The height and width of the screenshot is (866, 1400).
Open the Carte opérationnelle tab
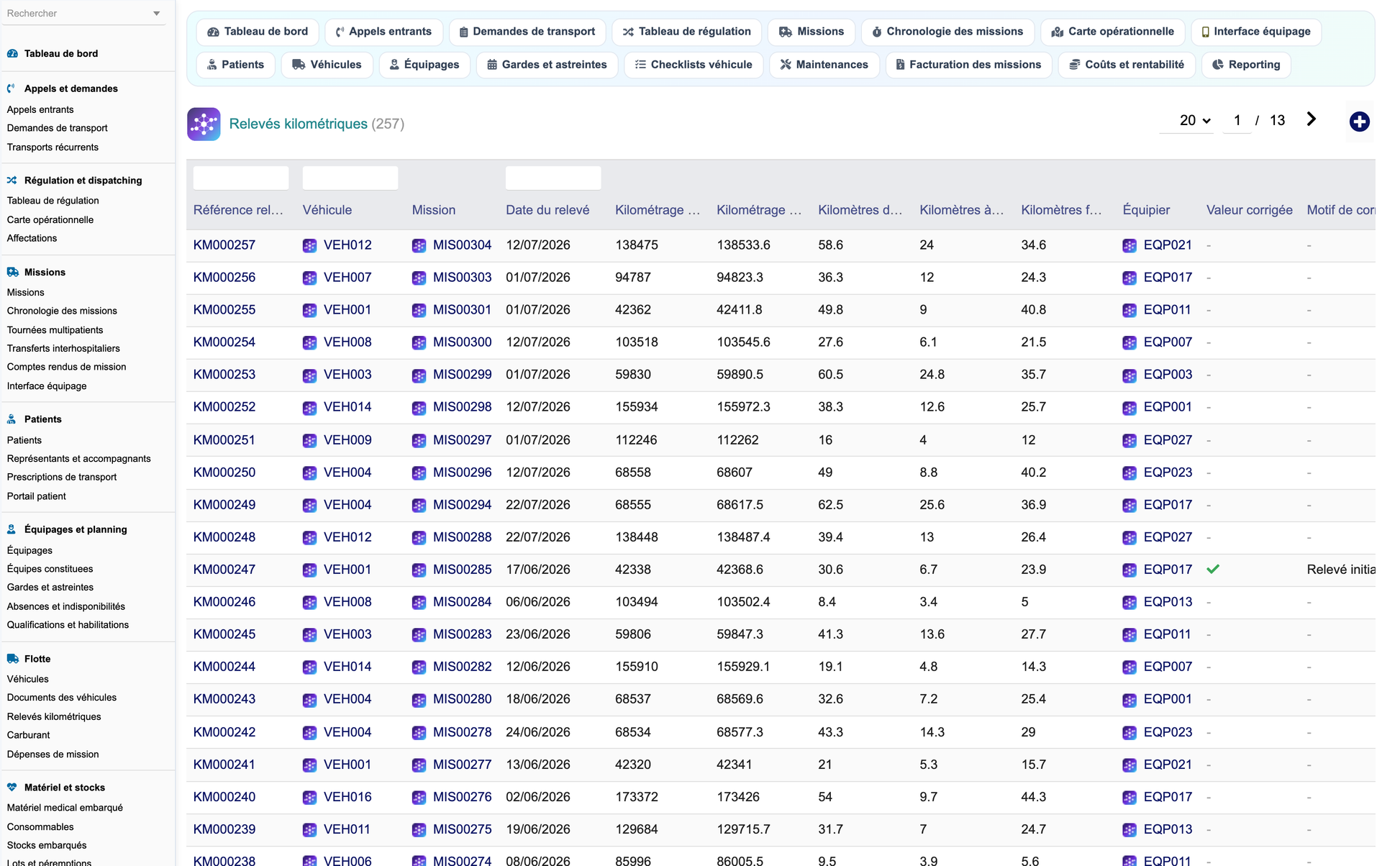coord(1113,32)
